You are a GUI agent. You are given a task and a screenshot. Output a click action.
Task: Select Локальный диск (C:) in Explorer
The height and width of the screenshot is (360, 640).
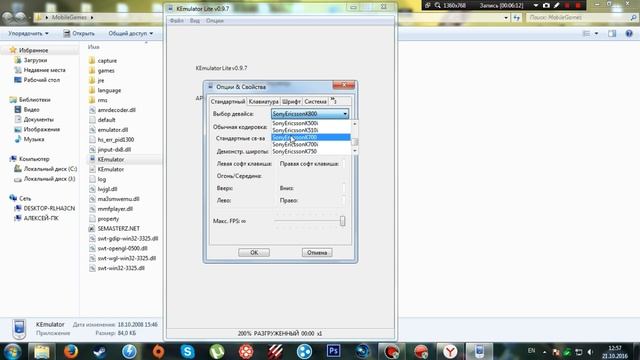pos(50,169)
